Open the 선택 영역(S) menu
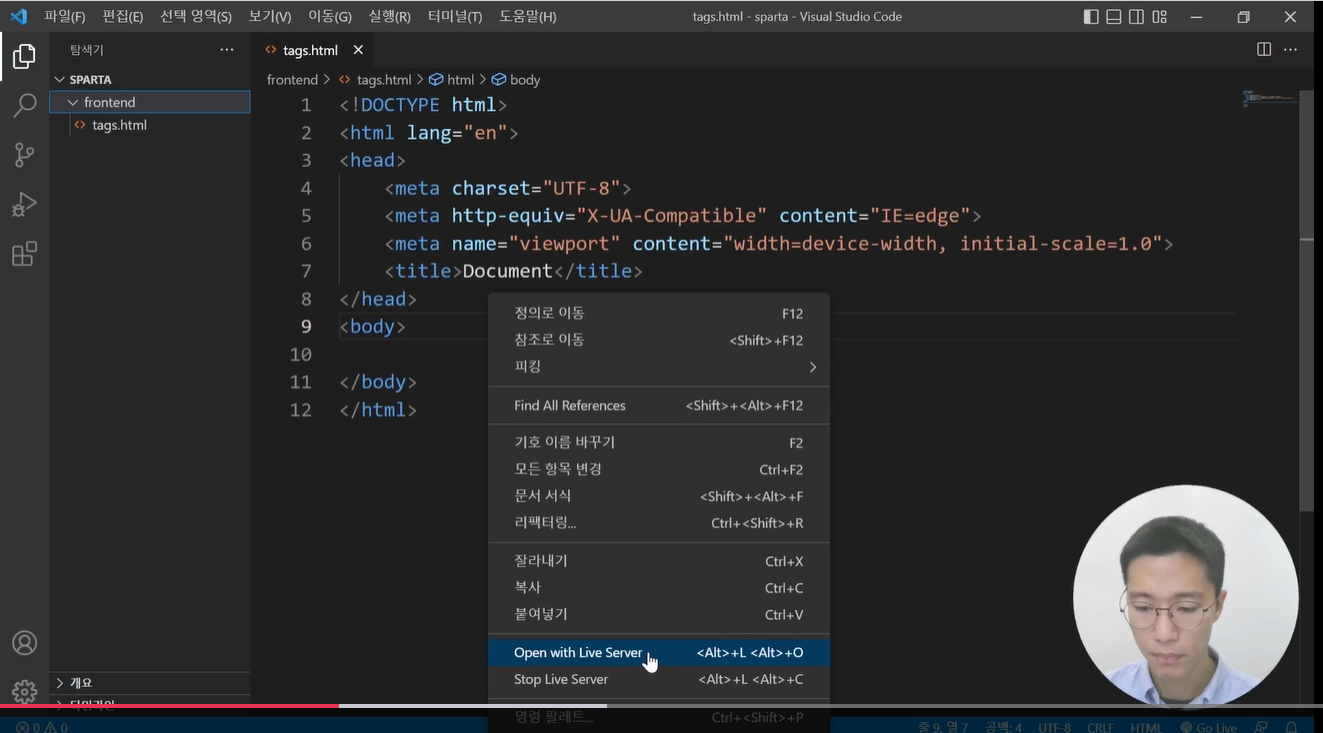The height and width of the screenshot is (733, 1323). click(x=196, y=17)
